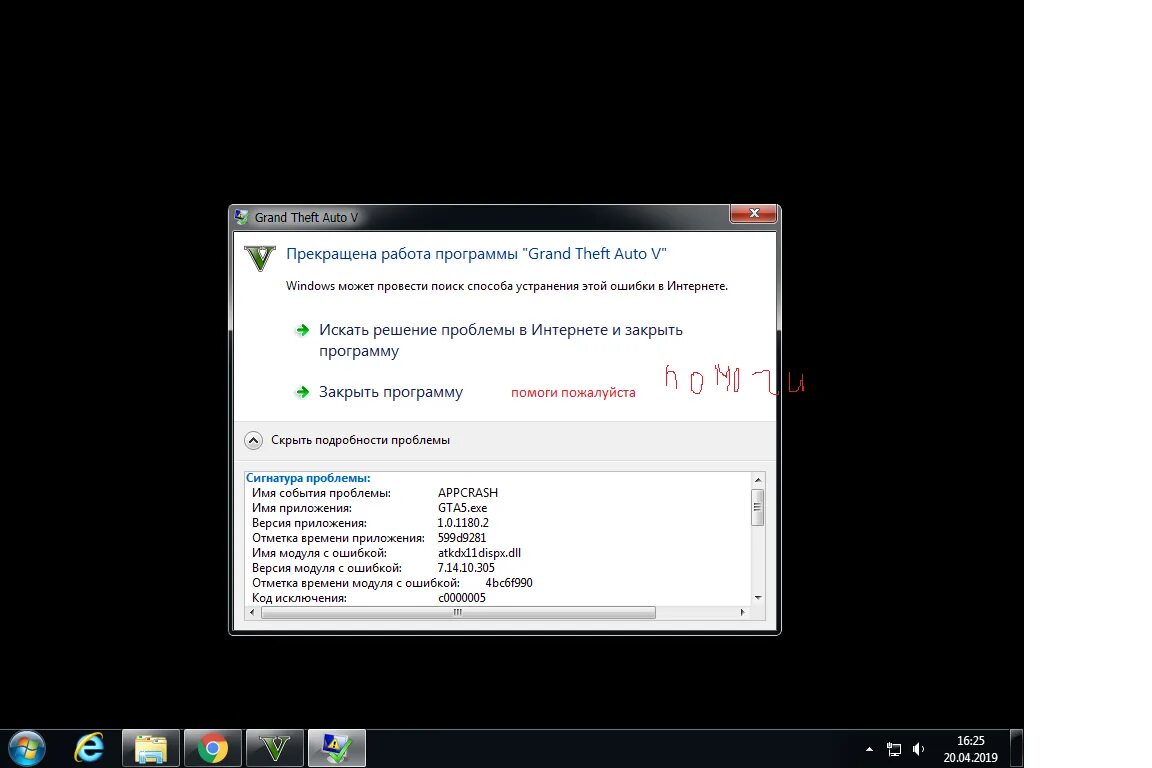
Task: Select timestamp value 599d9281
Action: (461, 538)
